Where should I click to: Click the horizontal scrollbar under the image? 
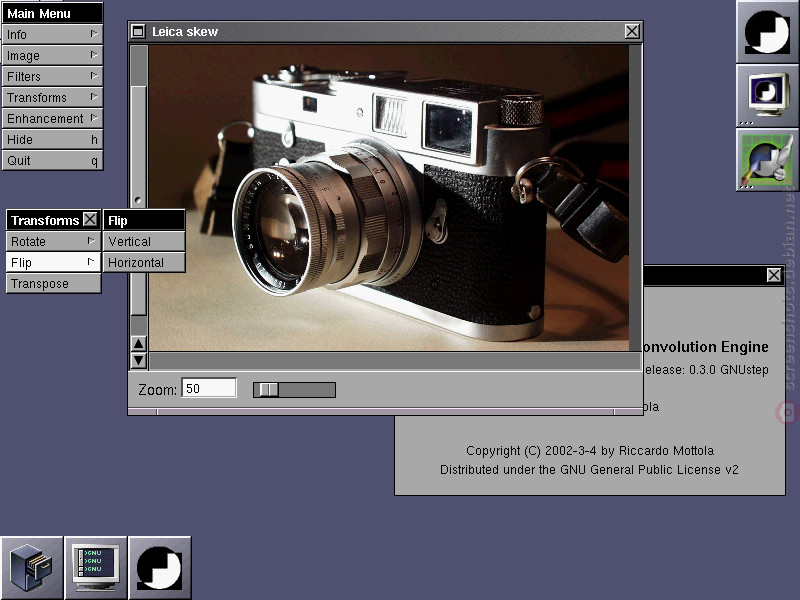pyautogui.click(x=394, y=361)
